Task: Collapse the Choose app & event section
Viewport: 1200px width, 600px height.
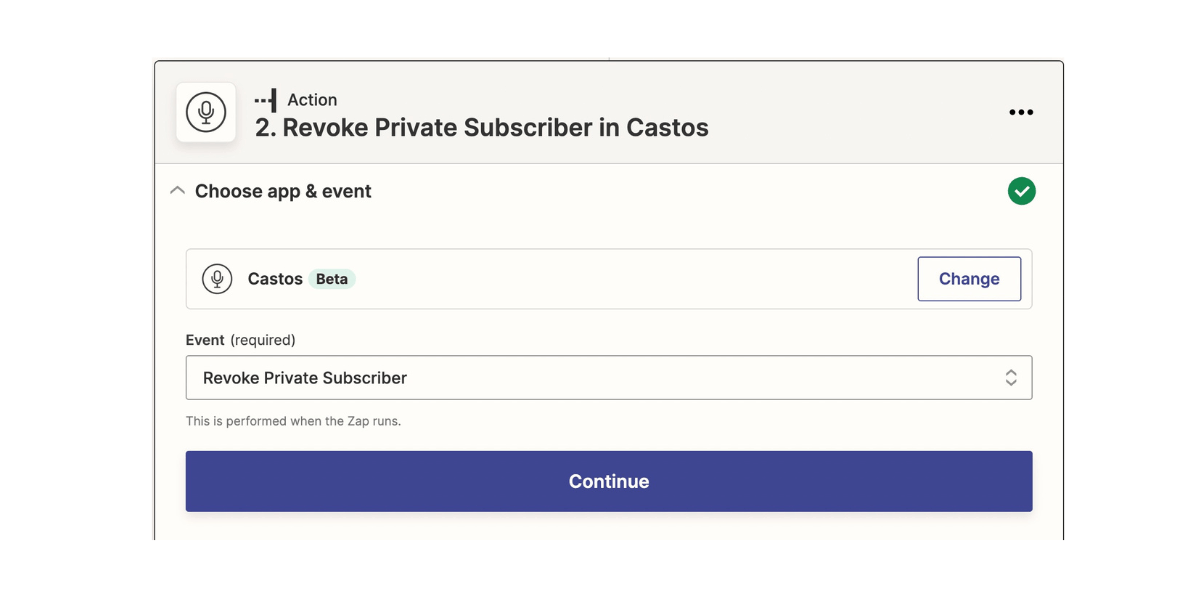Action: click(178, 191)
